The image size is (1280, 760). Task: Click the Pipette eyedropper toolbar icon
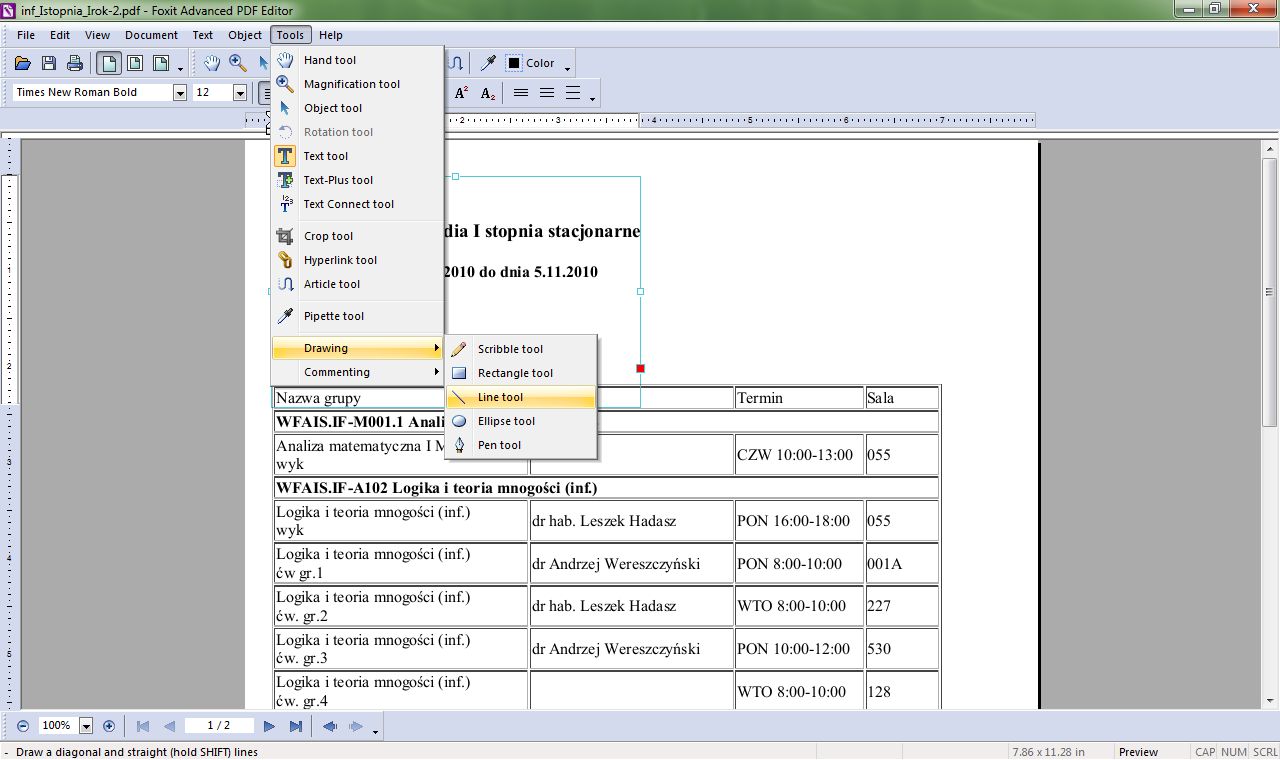(x=488, y=64)
